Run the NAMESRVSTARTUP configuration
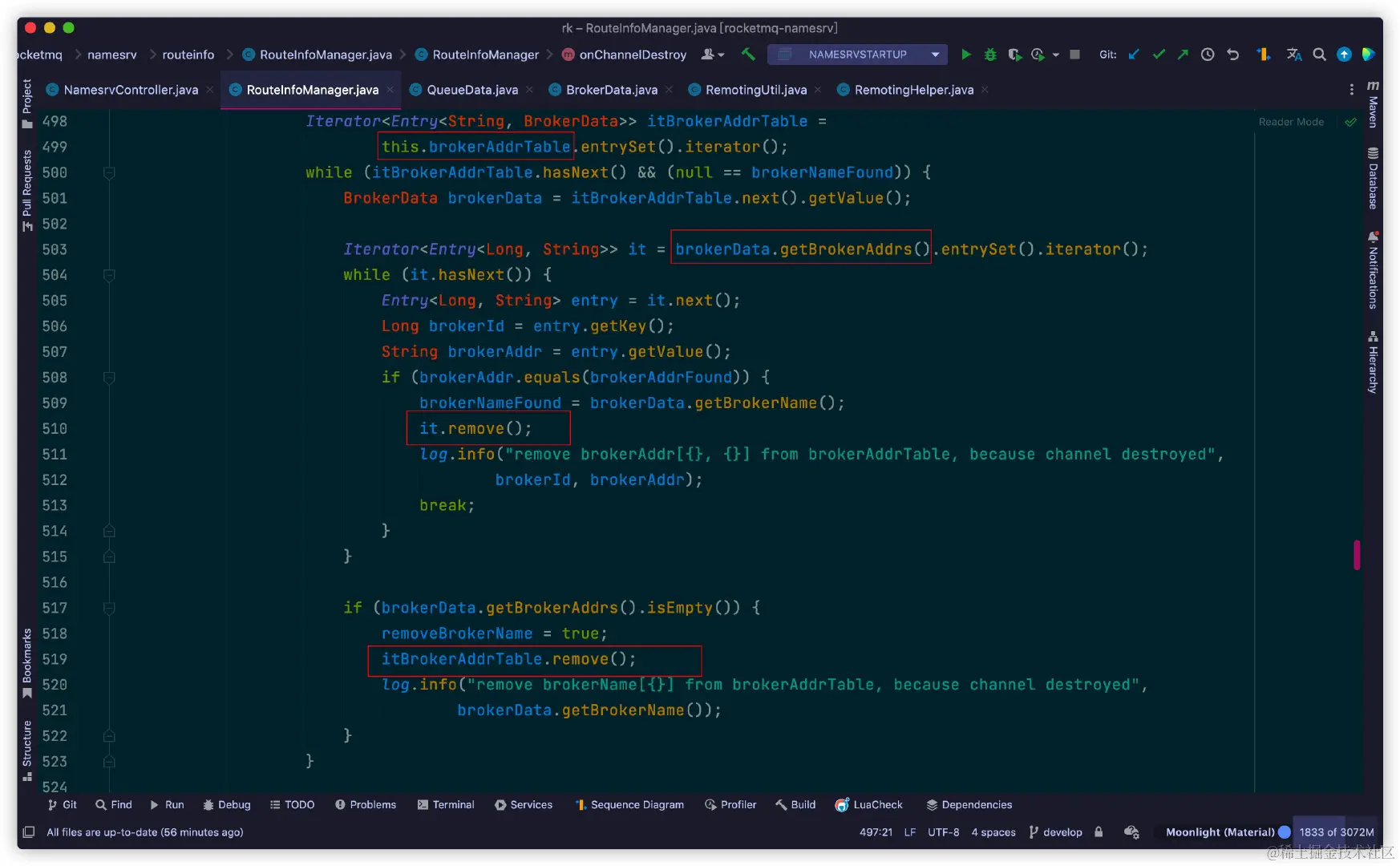Screen dimensions: 1400x866 [x=966, y=55]
